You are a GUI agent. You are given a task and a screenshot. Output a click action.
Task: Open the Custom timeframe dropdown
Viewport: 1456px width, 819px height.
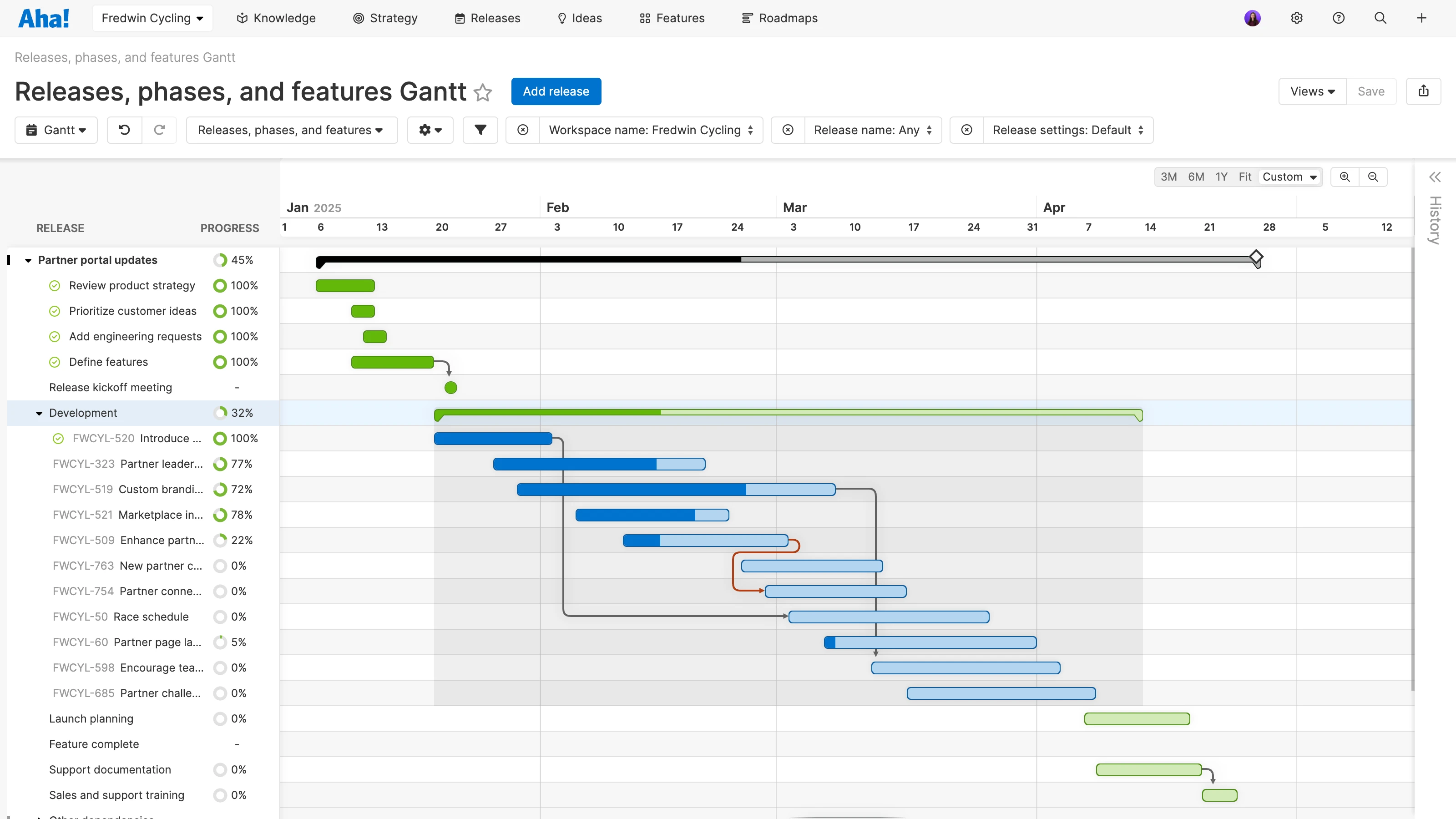(1289, 177)
